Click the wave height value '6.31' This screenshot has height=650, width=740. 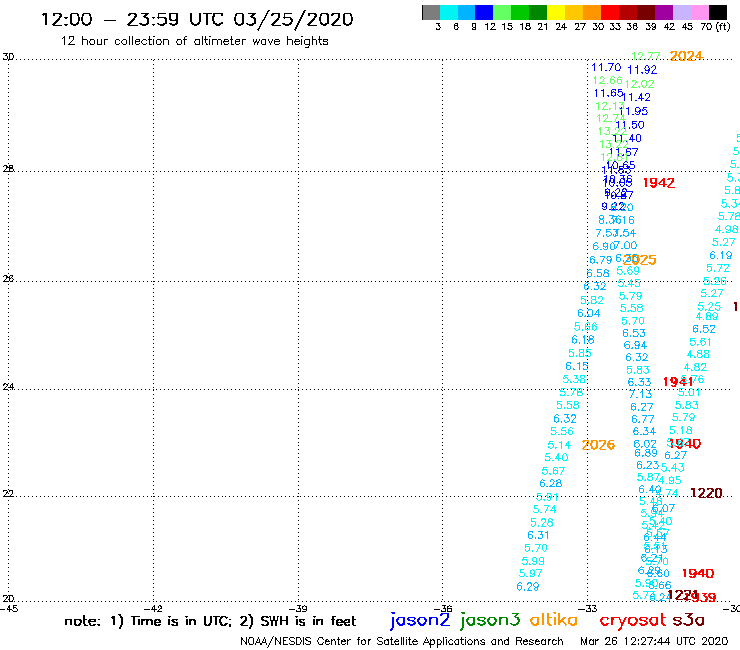(x=538, y=535)
